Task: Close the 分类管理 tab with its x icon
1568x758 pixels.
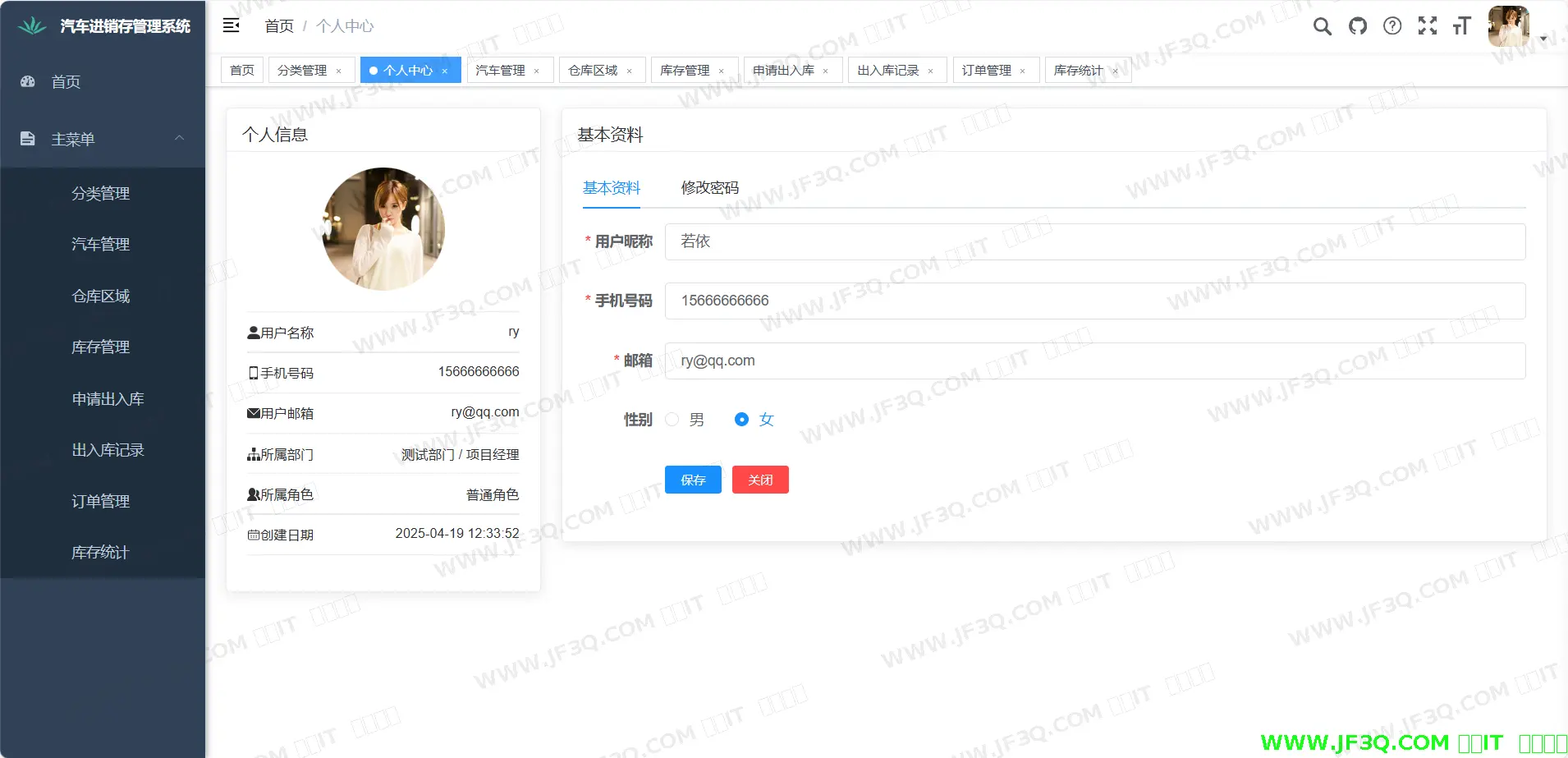Action: point(338,71)
